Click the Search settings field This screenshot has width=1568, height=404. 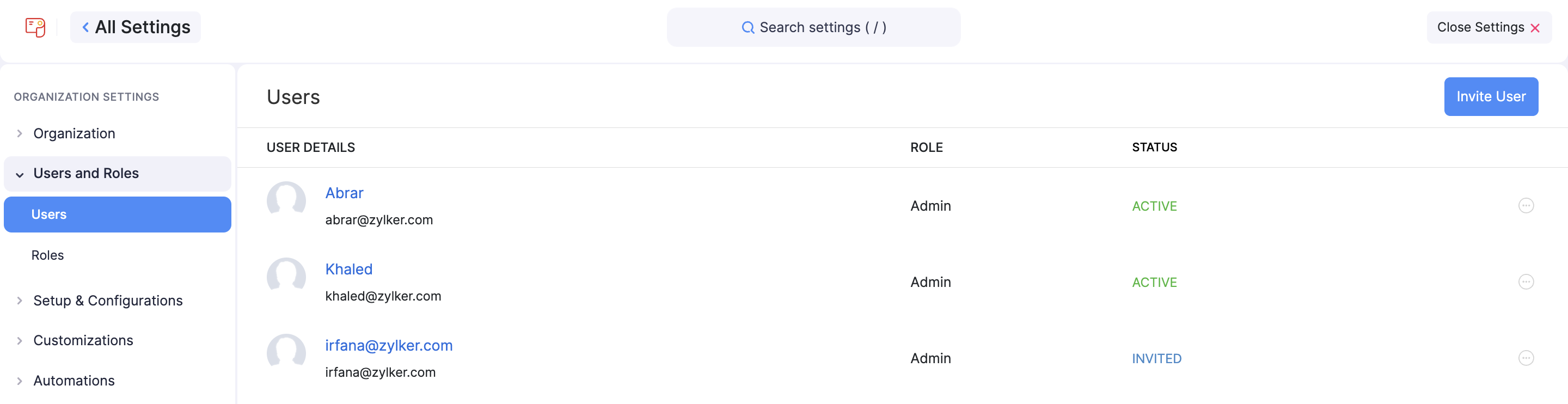click(x=814, y=27)
